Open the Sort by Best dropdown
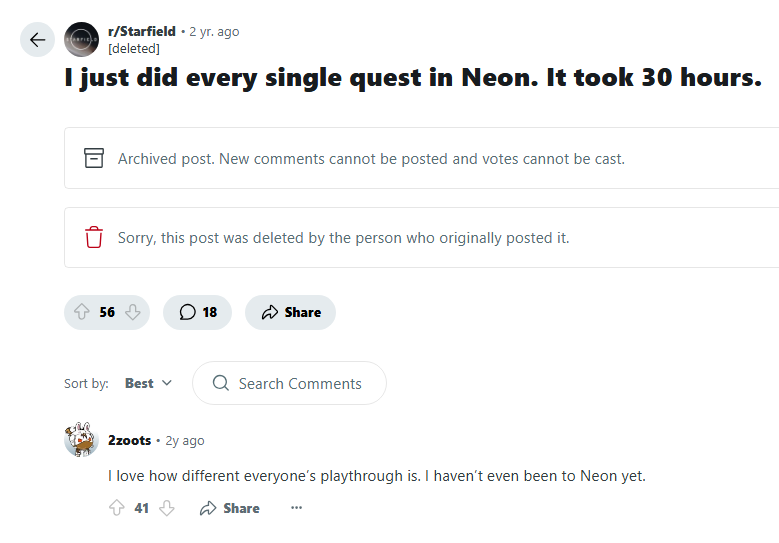The width and height of the screenshot is (779, 543). pyautogui.click(x=148, y=383)
